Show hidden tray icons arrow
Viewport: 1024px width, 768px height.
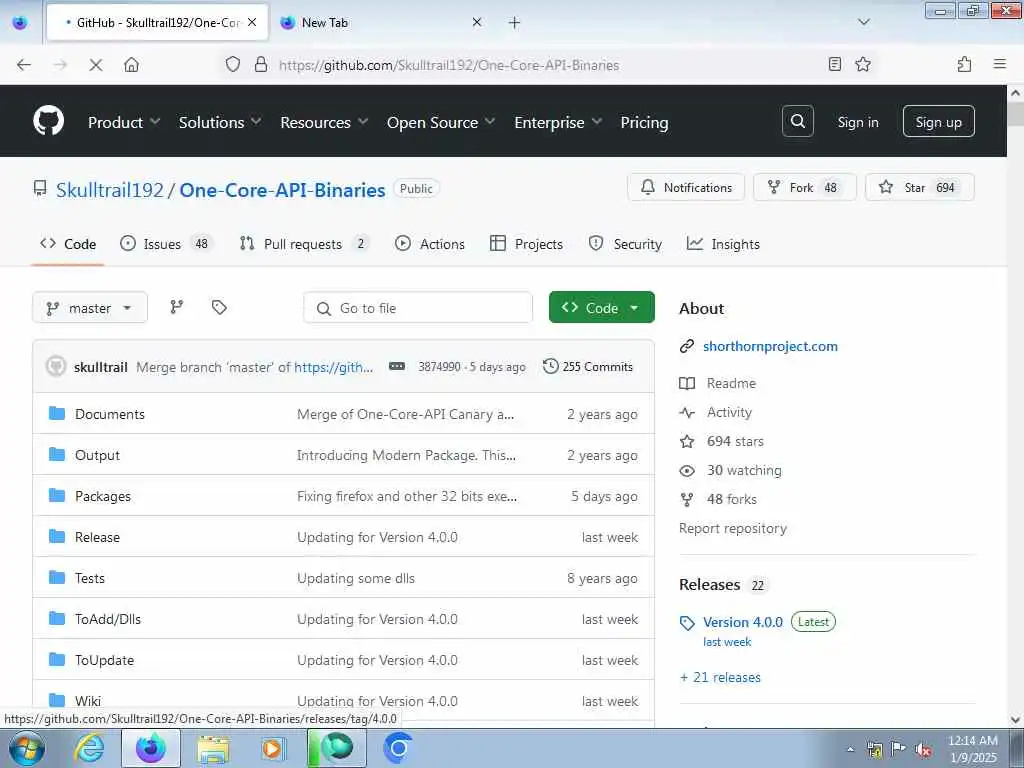tap(850, 749)
